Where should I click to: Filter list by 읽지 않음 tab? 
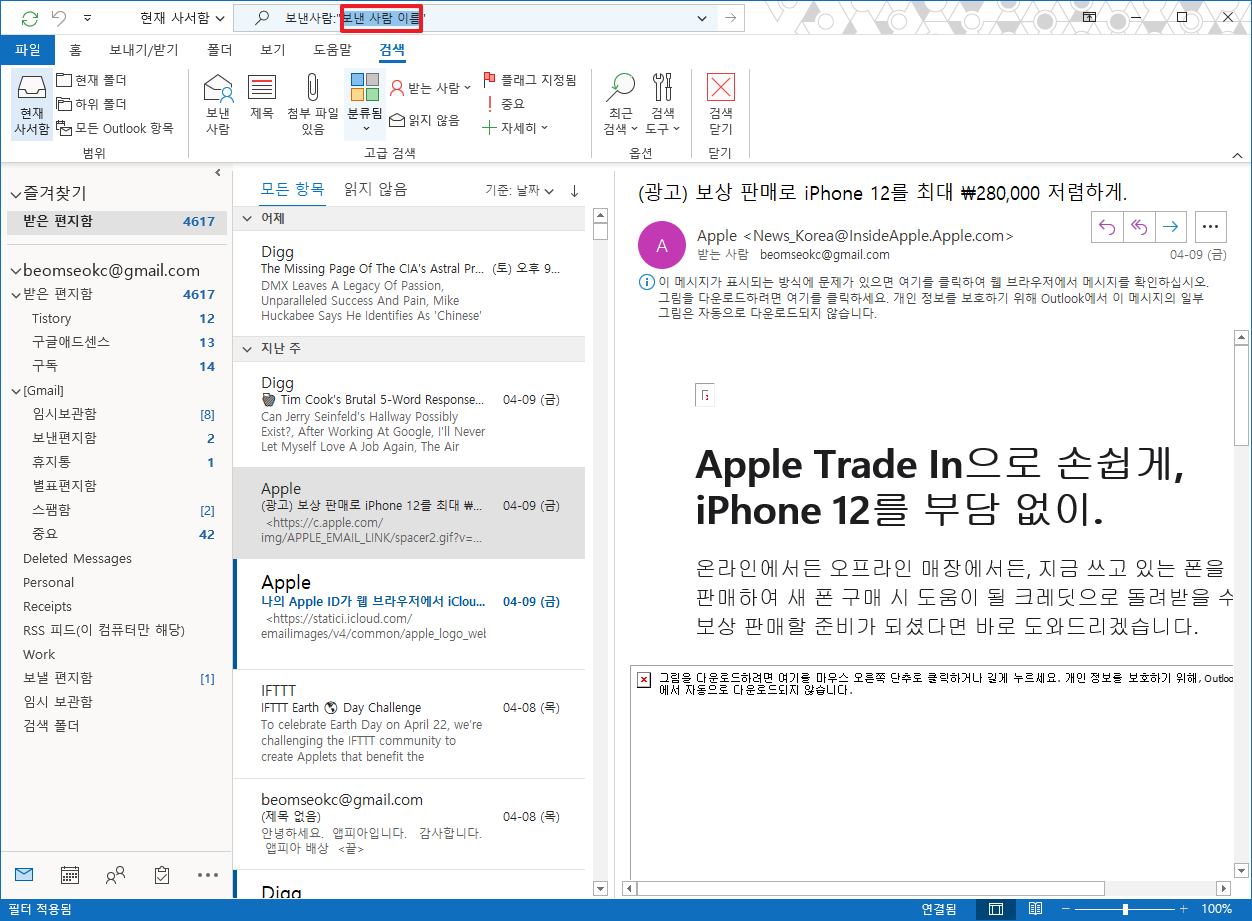tap(375, 189)
